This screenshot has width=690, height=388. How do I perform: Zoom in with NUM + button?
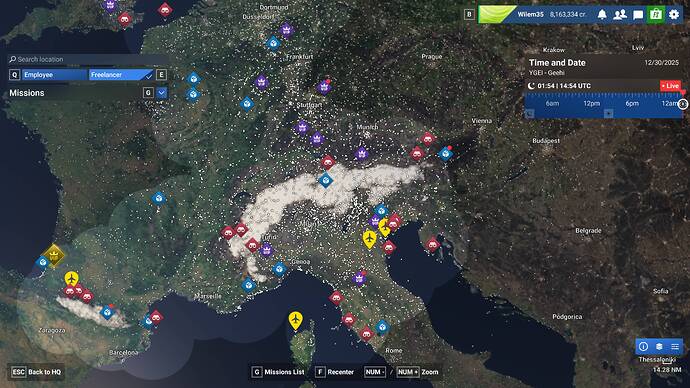point(407,372)
